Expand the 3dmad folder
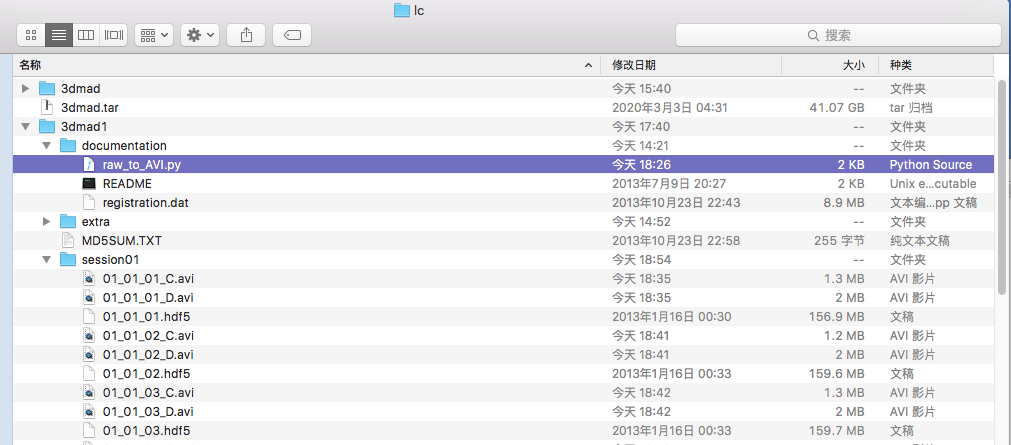This screenshot has height=445, width=1011. (26, 88)
